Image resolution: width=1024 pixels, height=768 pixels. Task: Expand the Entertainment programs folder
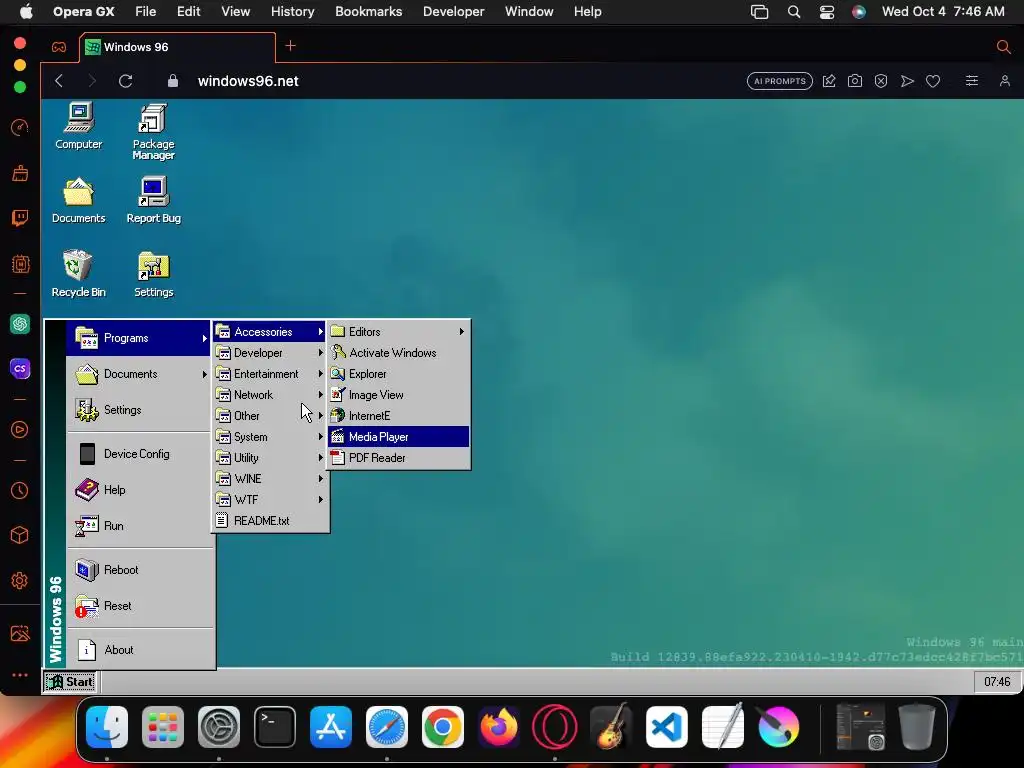click(x=270, y=374)
